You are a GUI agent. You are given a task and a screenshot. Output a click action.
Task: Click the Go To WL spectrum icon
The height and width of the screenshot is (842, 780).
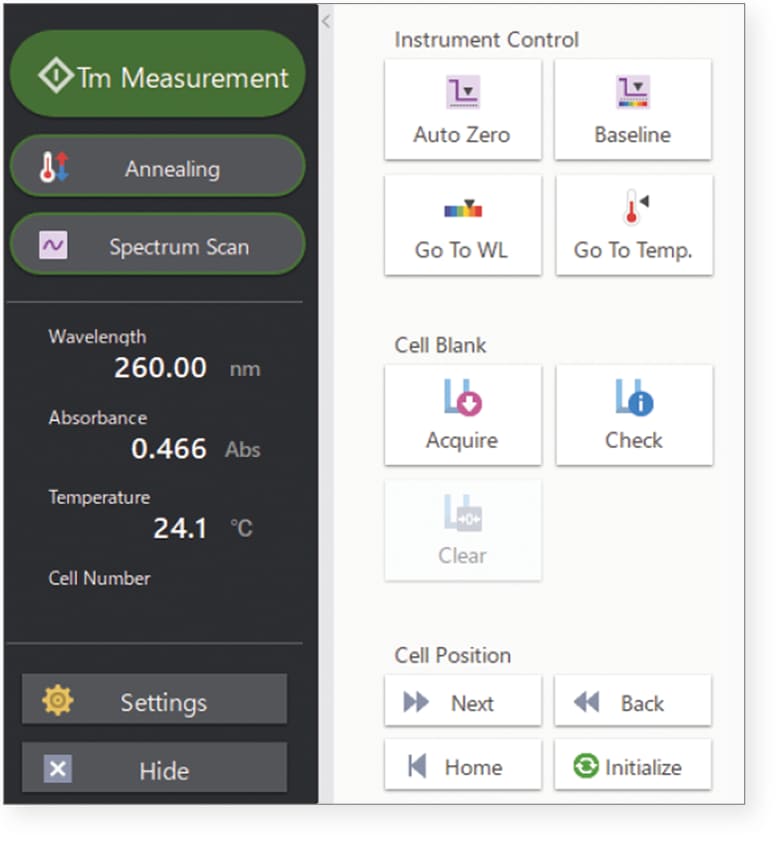click(463, 208)
